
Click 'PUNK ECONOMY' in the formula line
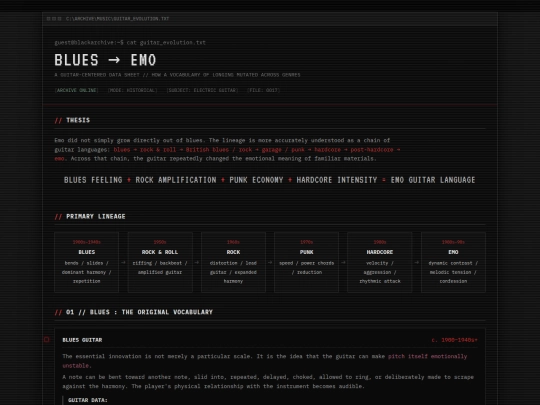coord(256,180)
